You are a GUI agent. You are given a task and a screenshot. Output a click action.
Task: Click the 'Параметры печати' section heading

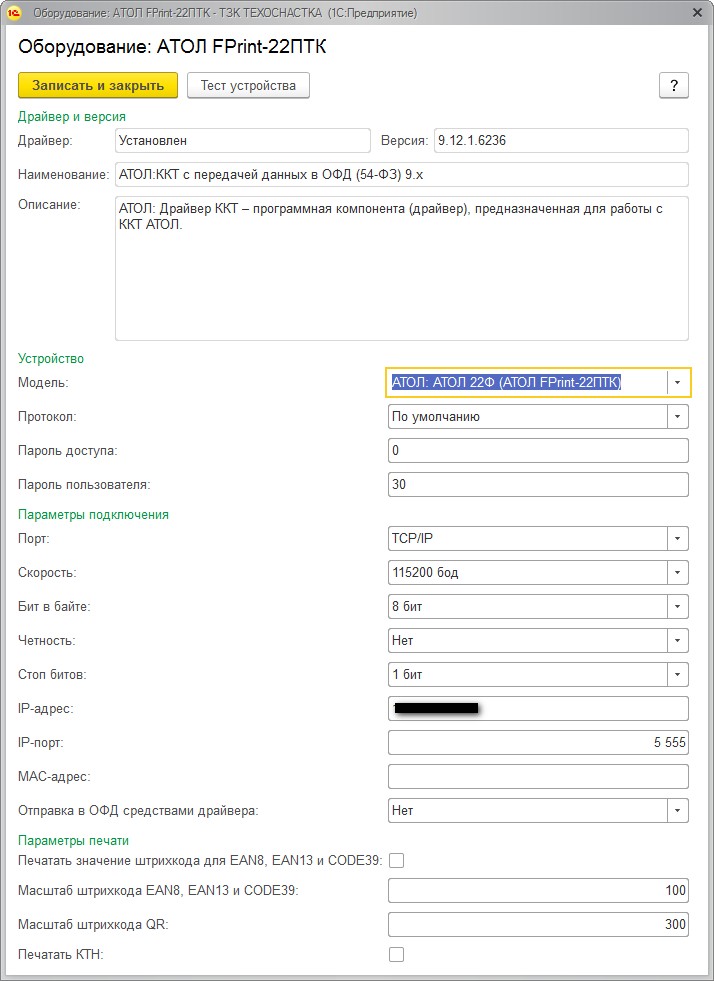click(73, 840)
